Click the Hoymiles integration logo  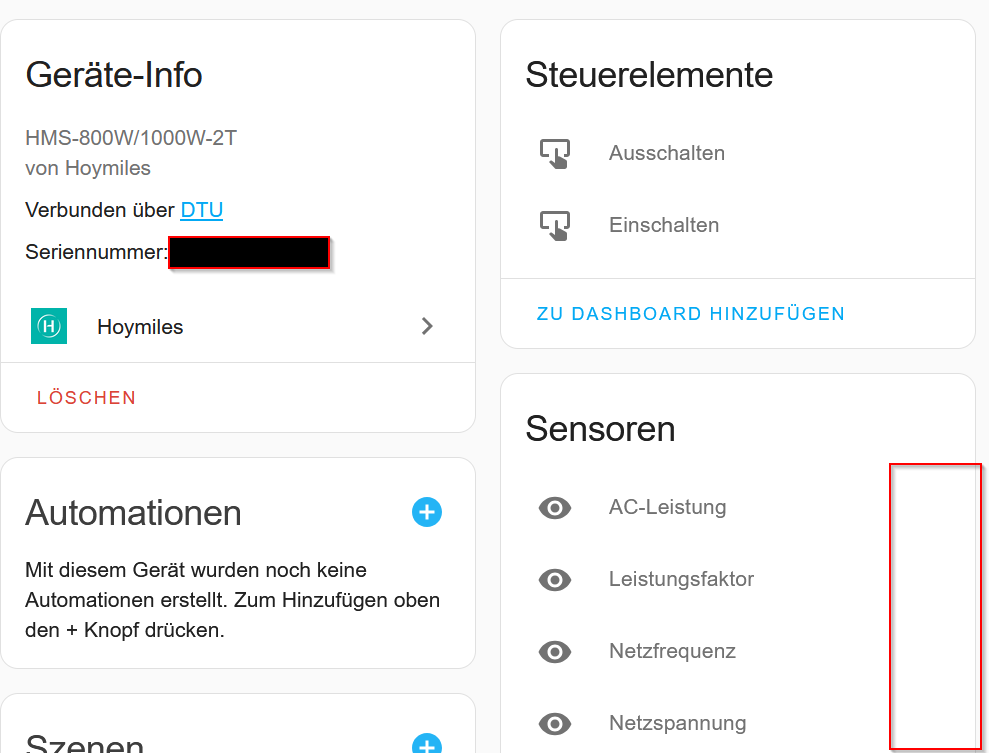(49, 326)
